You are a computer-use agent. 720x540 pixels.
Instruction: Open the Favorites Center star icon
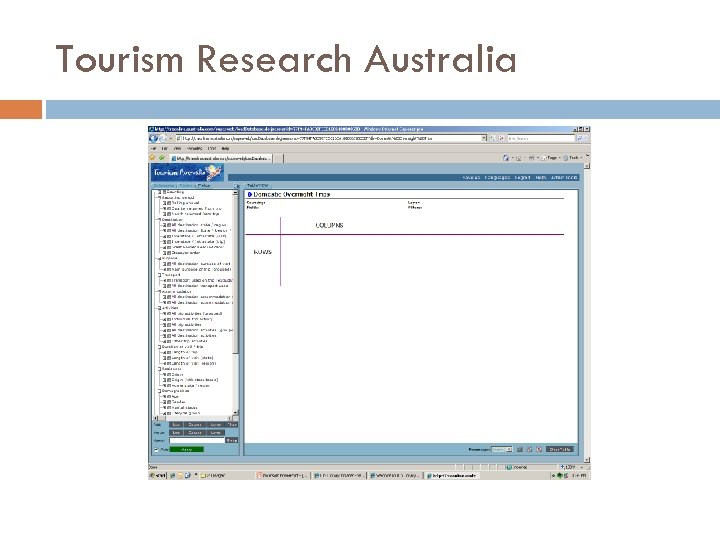[152, 158]
